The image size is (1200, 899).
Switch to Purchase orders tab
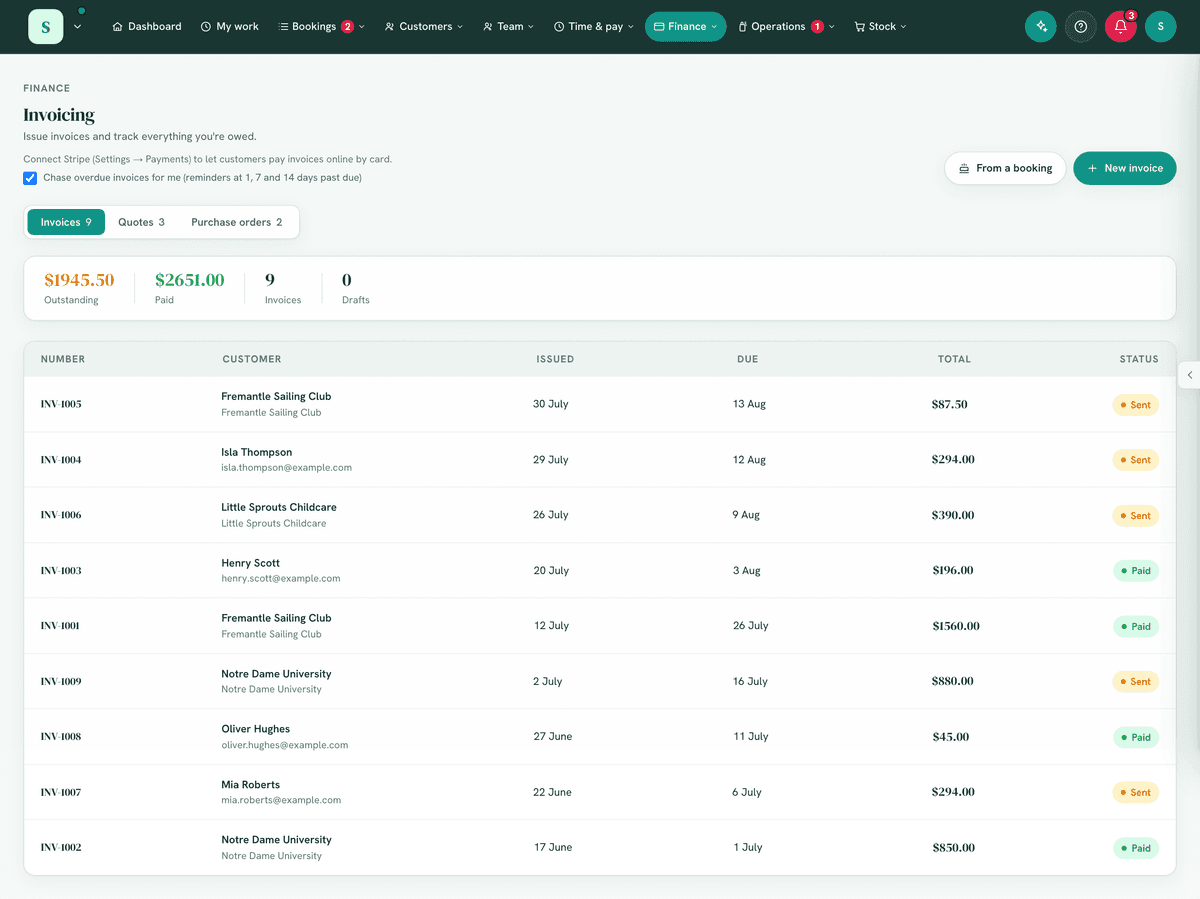pyautogui.click(x=237, y=222)
